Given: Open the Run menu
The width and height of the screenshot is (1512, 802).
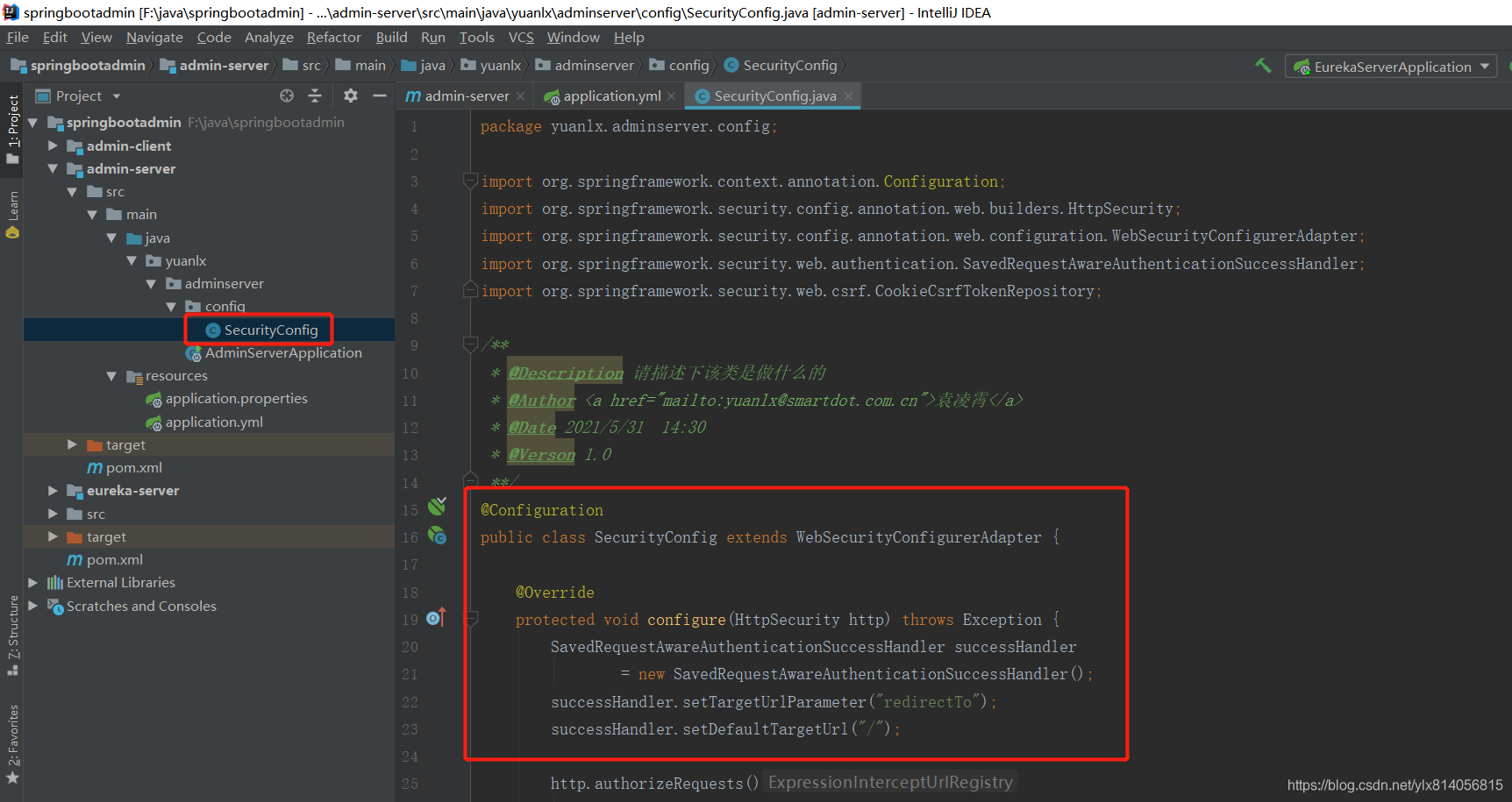Looking at the screenshot, I should (x=433, y=37).
